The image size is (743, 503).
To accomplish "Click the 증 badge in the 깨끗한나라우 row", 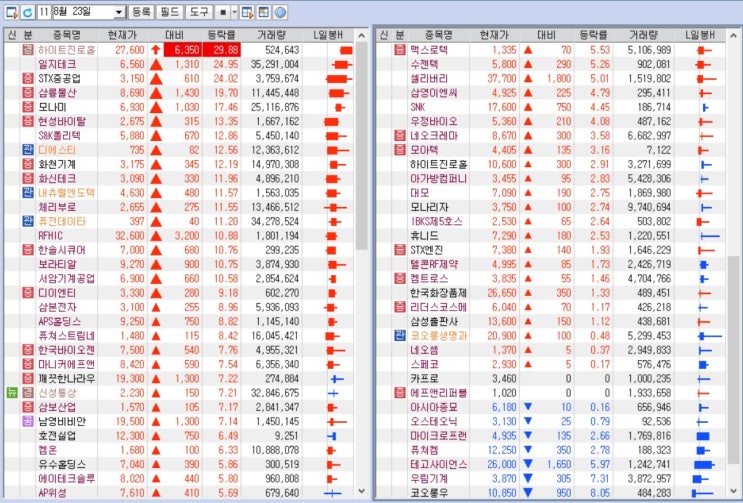I will point(28,378).
